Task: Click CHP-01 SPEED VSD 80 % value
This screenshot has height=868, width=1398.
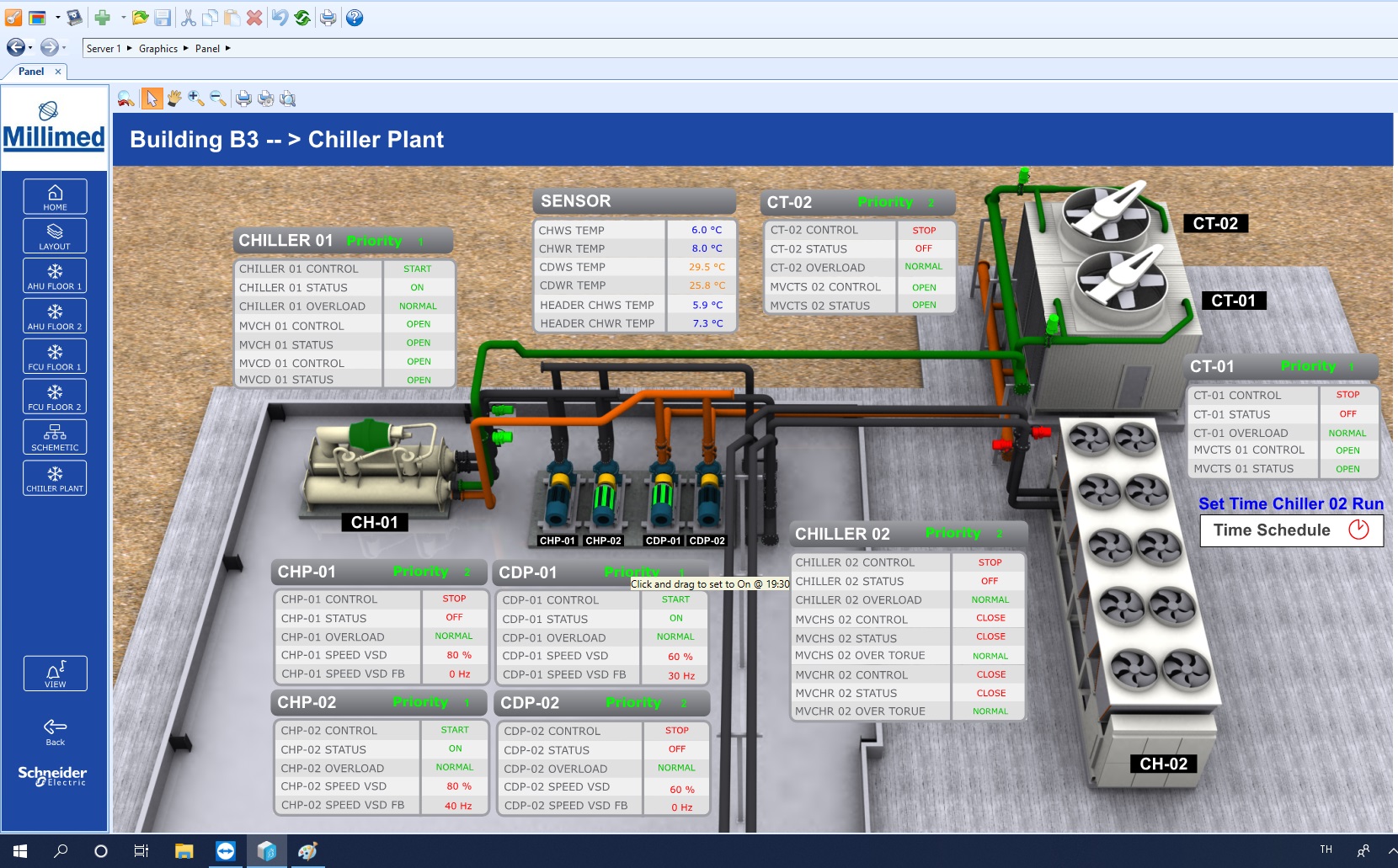Action: click(x=459, y=655)
